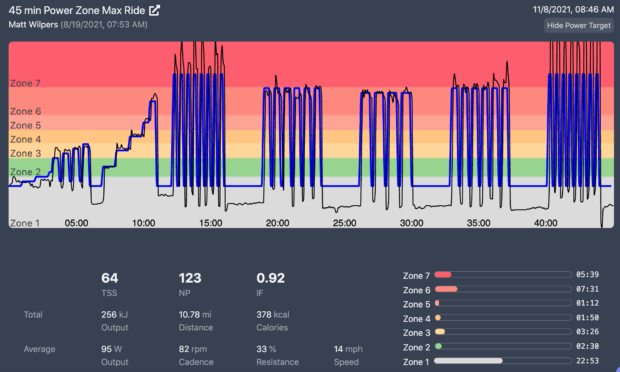
Task: Open the external link icon beside ride title
Action: point(154,10)
